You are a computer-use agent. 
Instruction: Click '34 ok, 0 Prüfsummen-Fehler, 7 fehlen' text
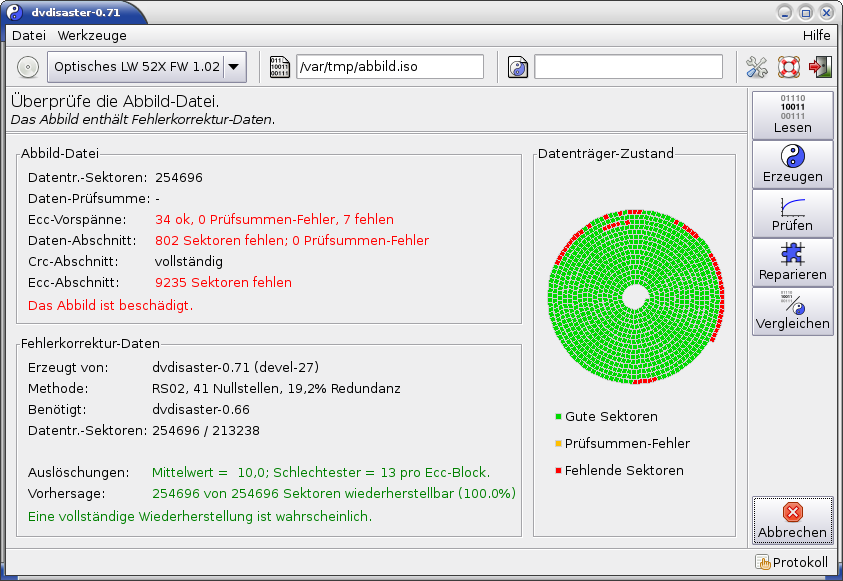[274, 219]
